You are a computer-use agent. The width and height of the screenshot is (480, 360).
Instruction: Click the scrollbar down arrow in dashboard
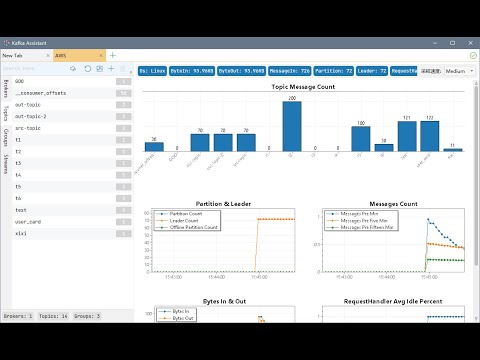(x=476, y=319)
